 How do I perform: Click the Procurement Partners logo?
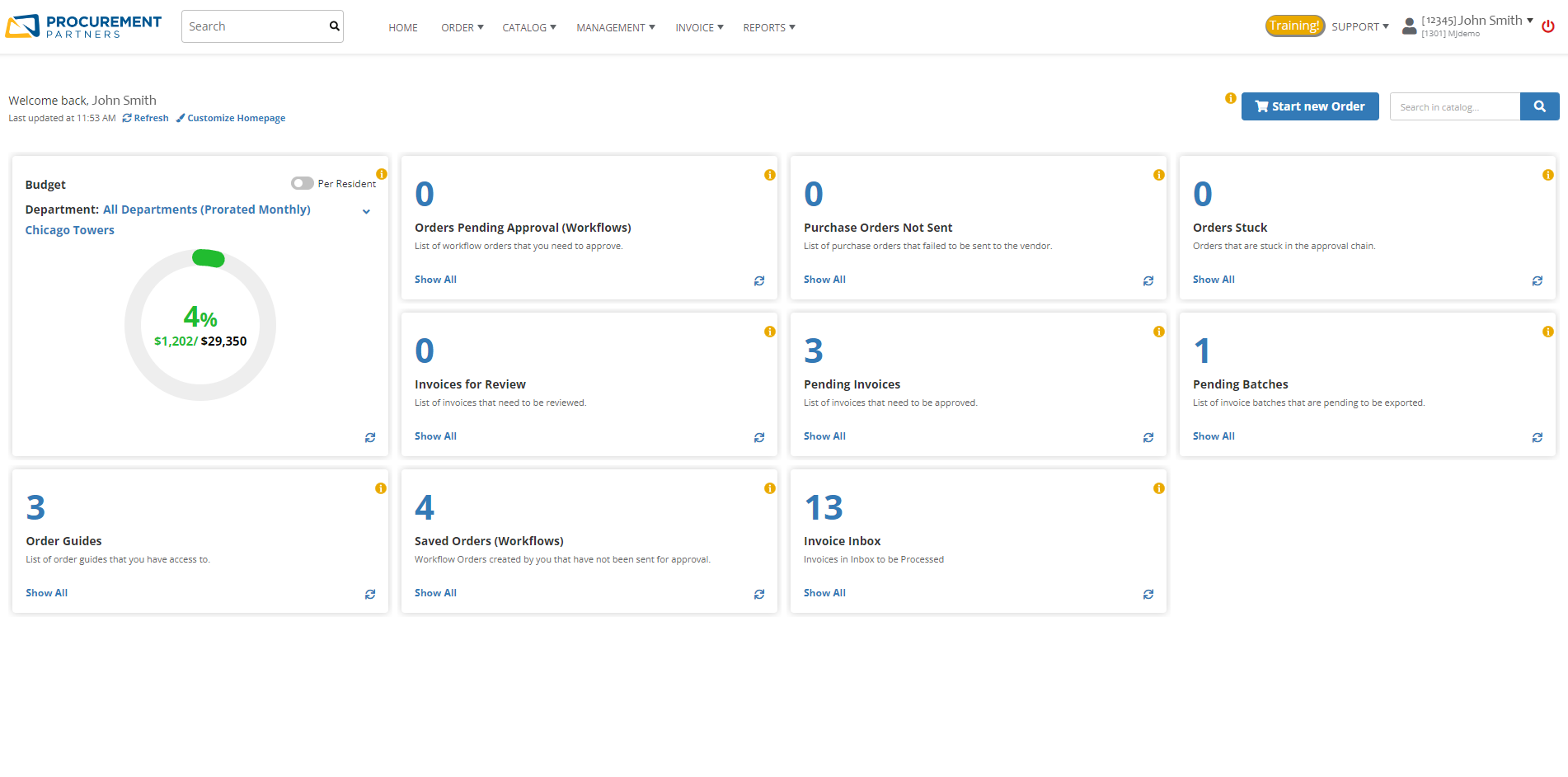click(82, 25)
